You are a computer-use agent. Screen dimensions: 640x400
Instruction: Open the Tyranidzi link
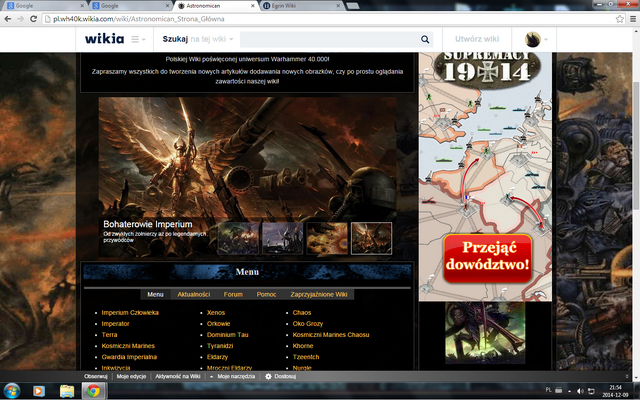(x=220, y=346)
